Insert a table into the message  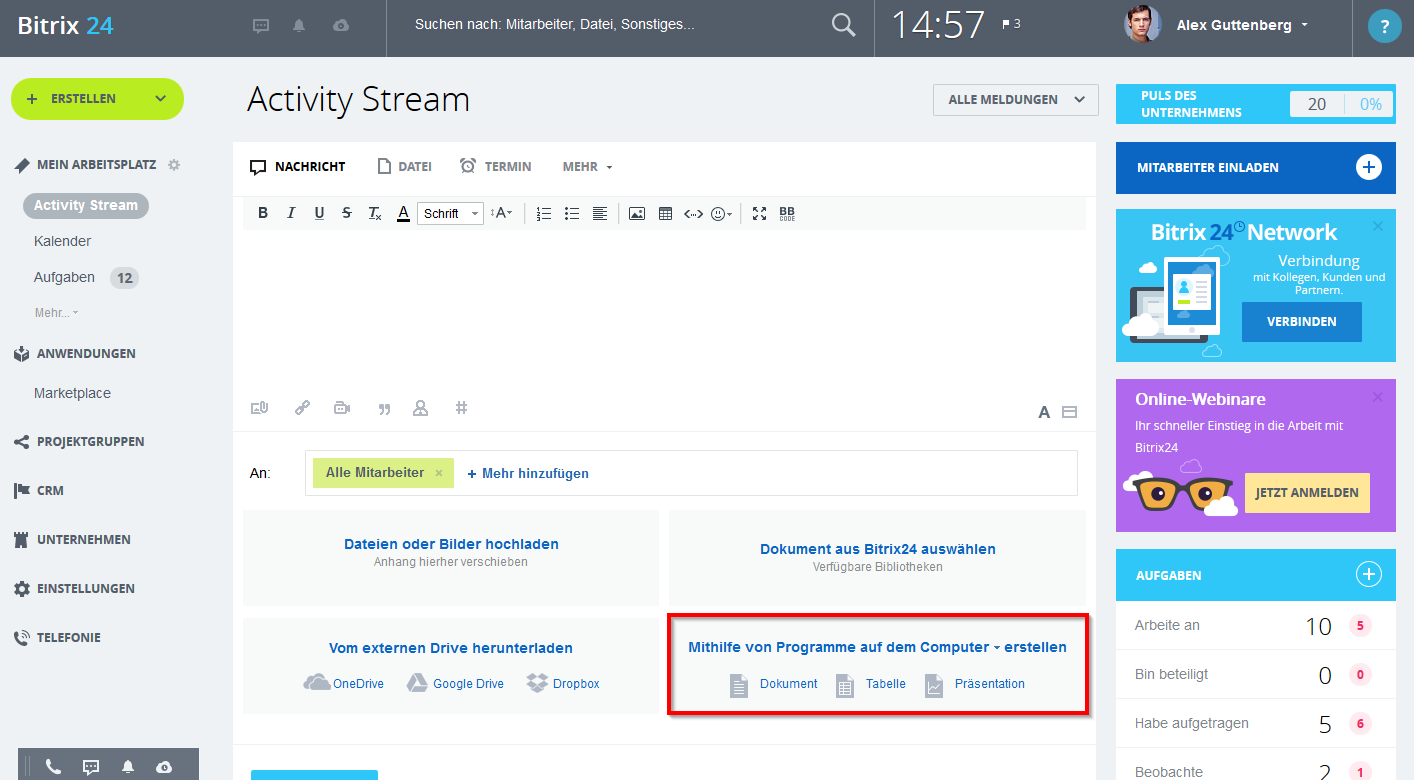click(665, 213)
